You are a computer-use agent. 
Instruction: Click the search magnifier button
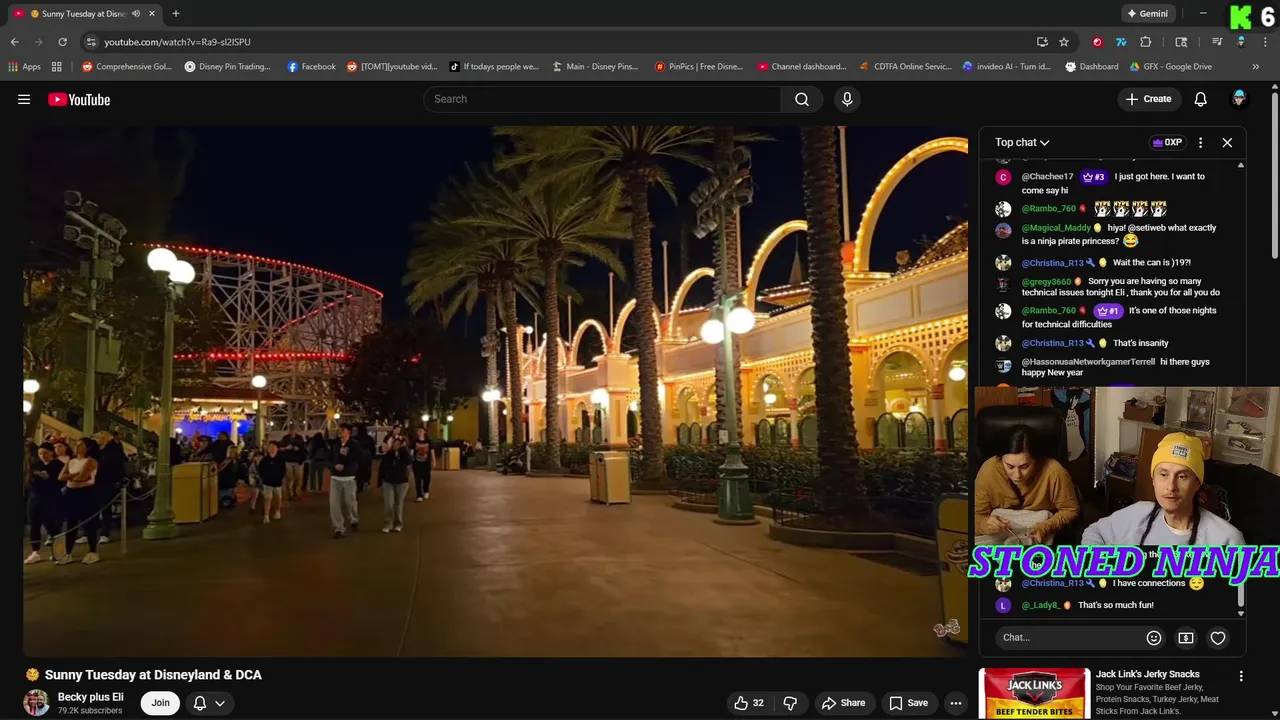pyautogui.click(x=802, y=99)
